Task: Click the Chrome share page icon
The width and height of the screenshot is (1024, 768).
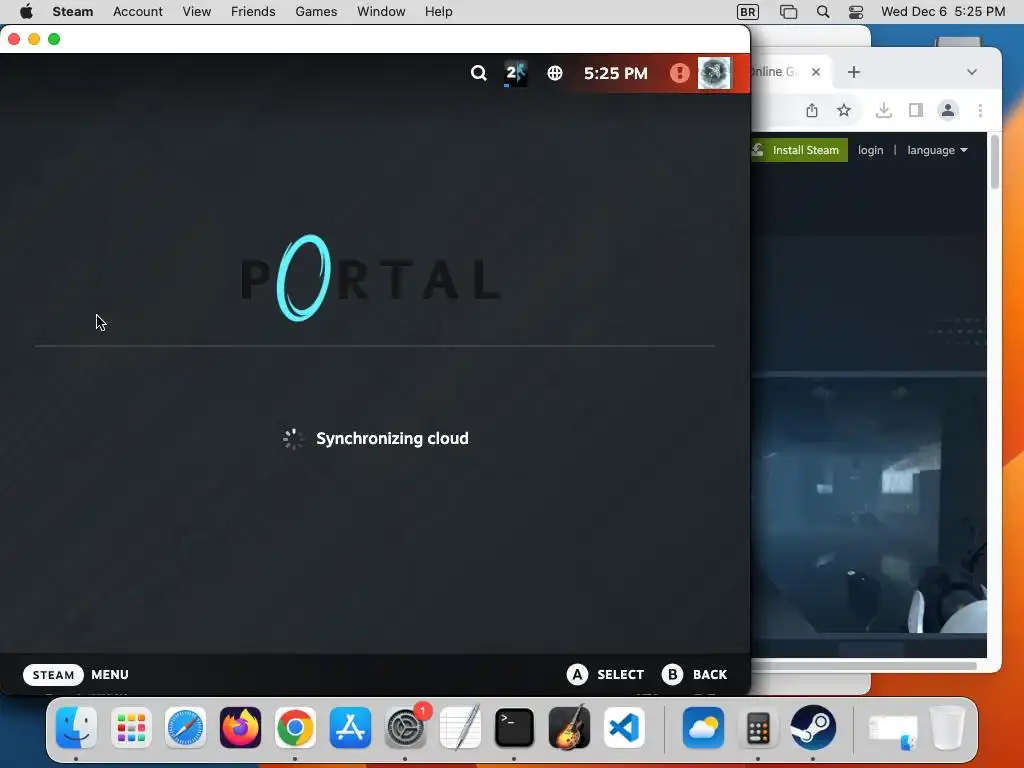Action: click(812, 110)
